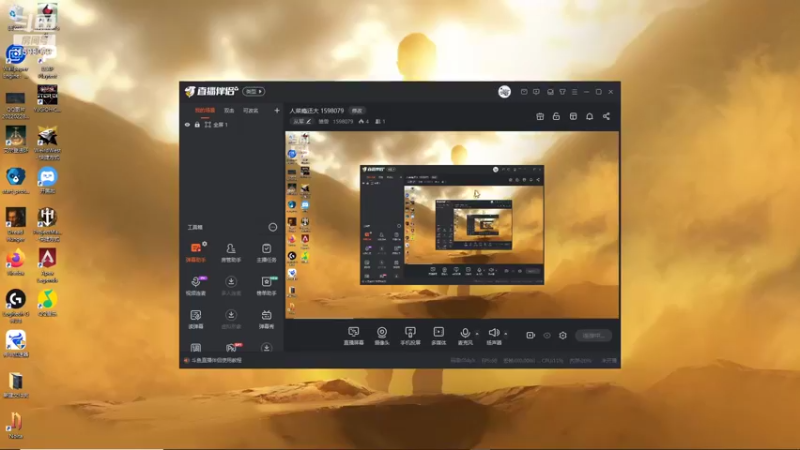The height and width of the screenshot is (450, 800).
Task: Click the QQ音乐 green note desktop shortcut
Action: click(x=47, y=303)
